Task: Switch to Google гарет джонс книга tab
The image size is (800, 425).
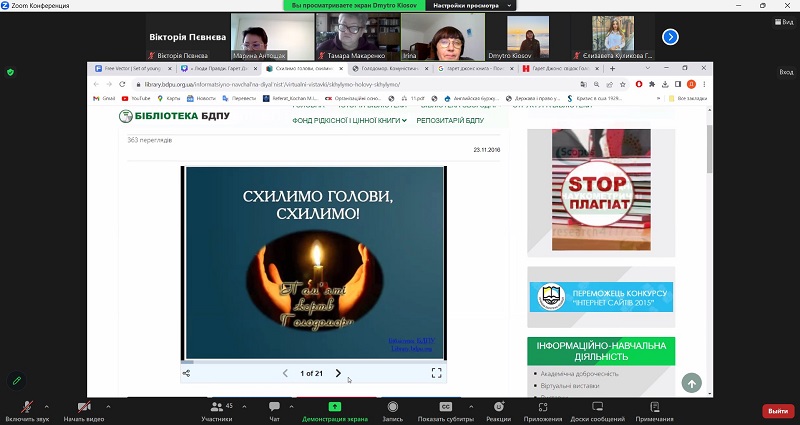Action: pos(475,68)
